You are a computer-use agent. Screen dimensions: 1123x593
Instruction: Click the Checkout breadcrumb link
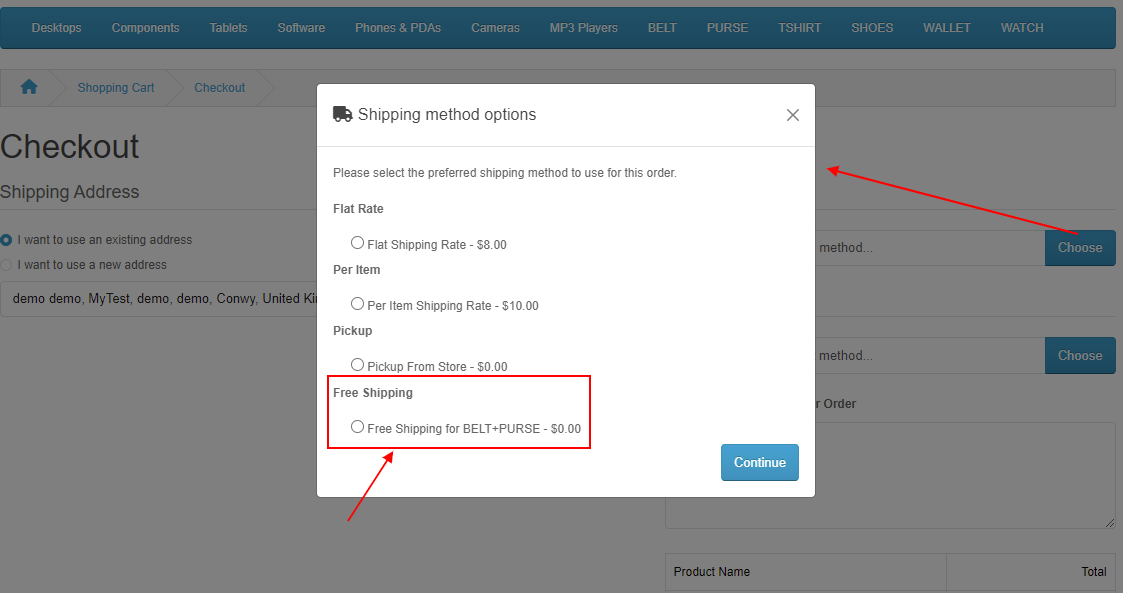tap(219, 87)
